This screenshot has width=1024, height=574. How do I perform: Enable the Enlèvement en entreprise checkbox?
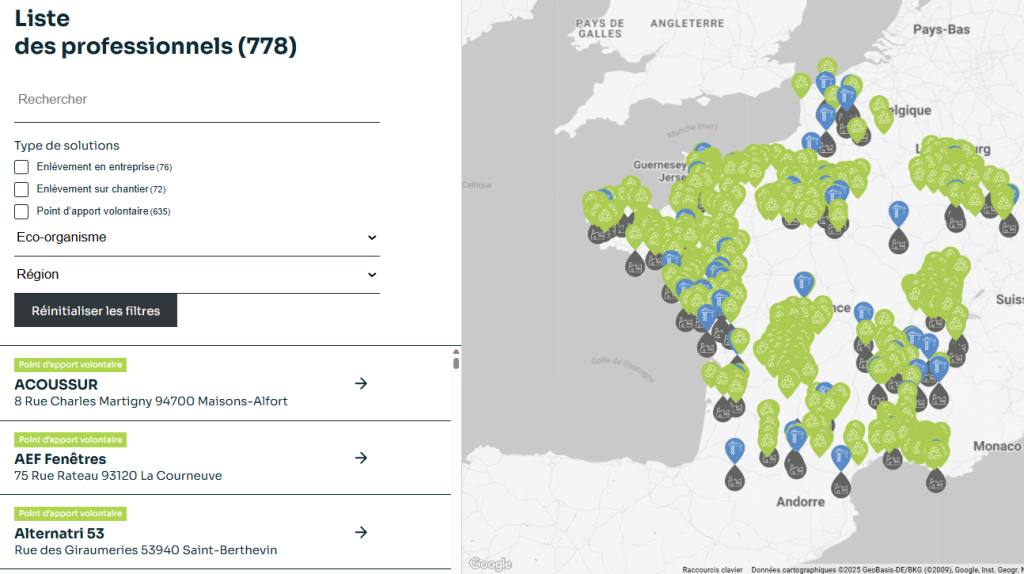click(x=21, y=167)
